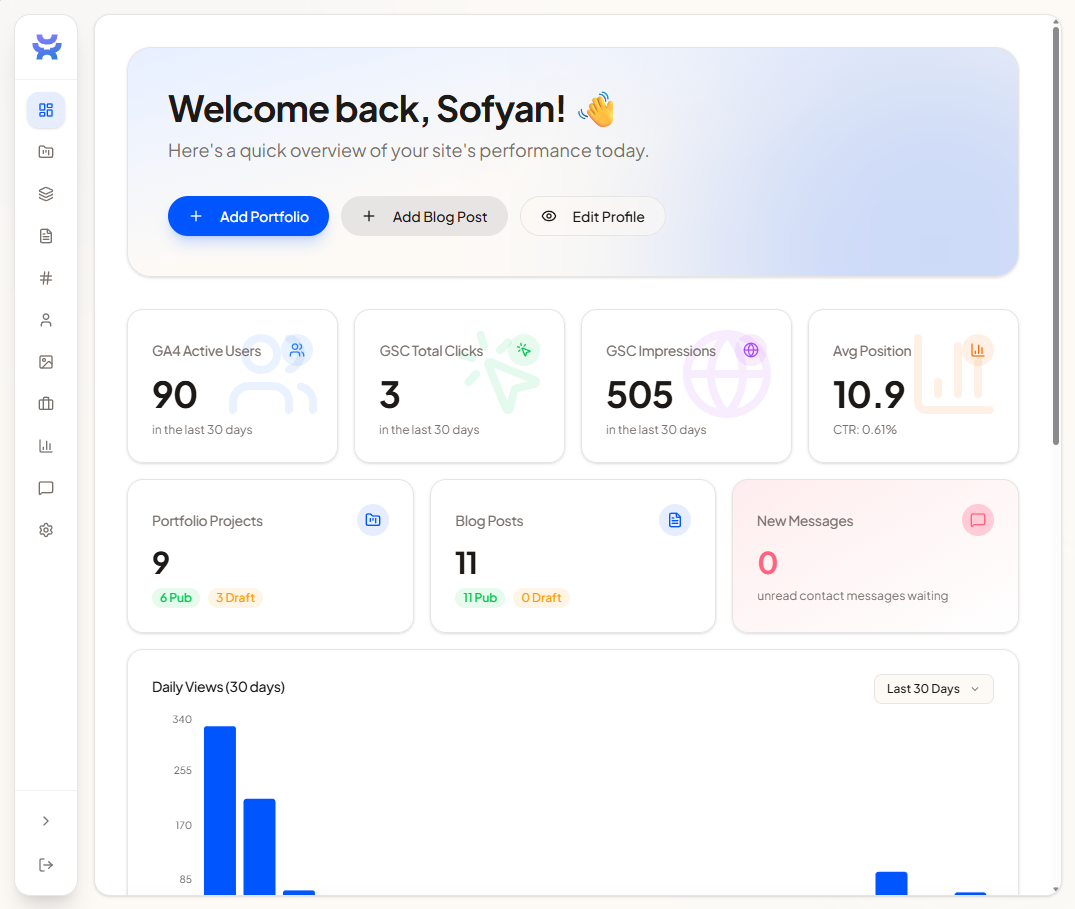
Task: Click the New Messages count 0
Action: [767, 563]
